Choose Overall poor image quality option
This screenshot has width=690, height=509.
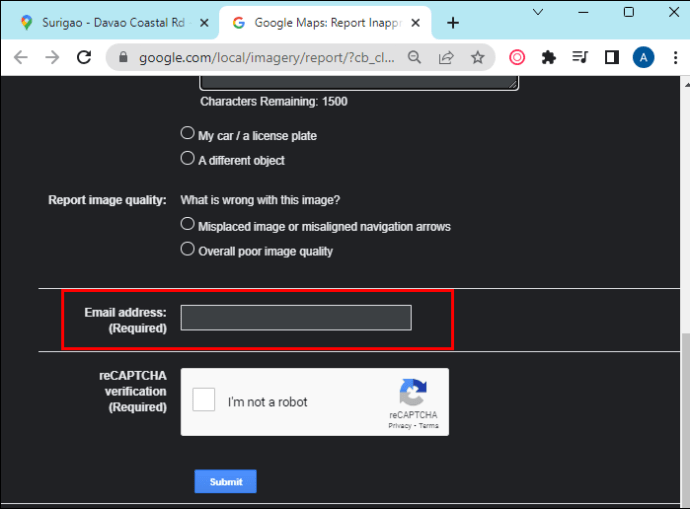[187, 249]
